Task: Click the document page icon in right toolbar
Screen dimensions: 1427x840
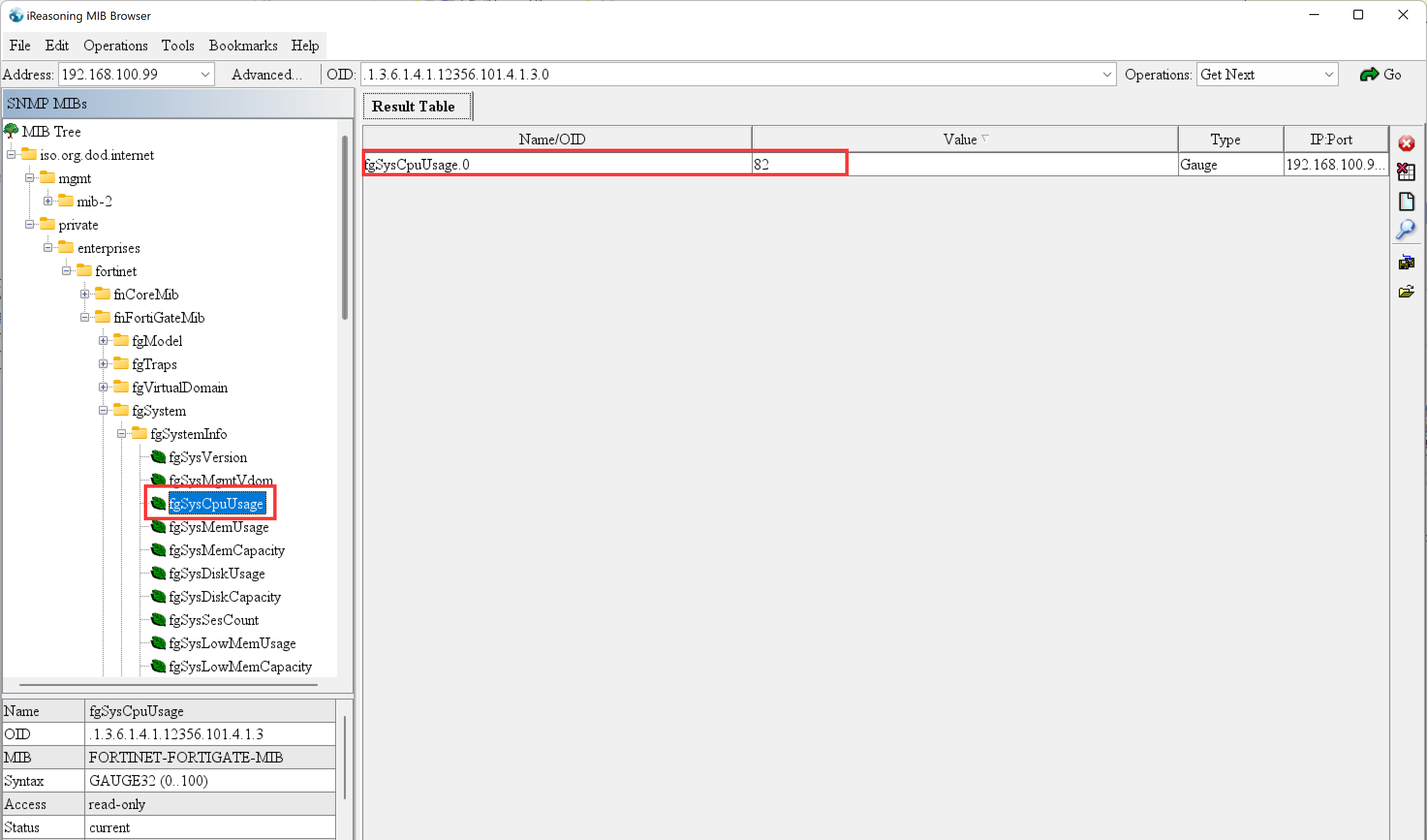Action: click(x=1406, y=202)
